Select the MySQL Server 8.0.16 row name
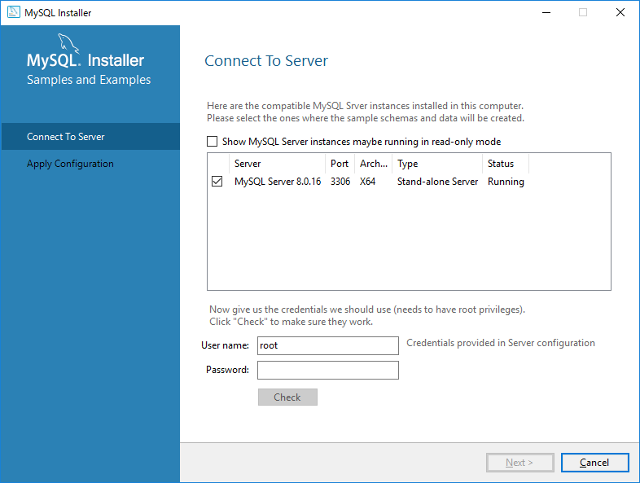This screenshot has width=640, height=483. tap(277, 182)
